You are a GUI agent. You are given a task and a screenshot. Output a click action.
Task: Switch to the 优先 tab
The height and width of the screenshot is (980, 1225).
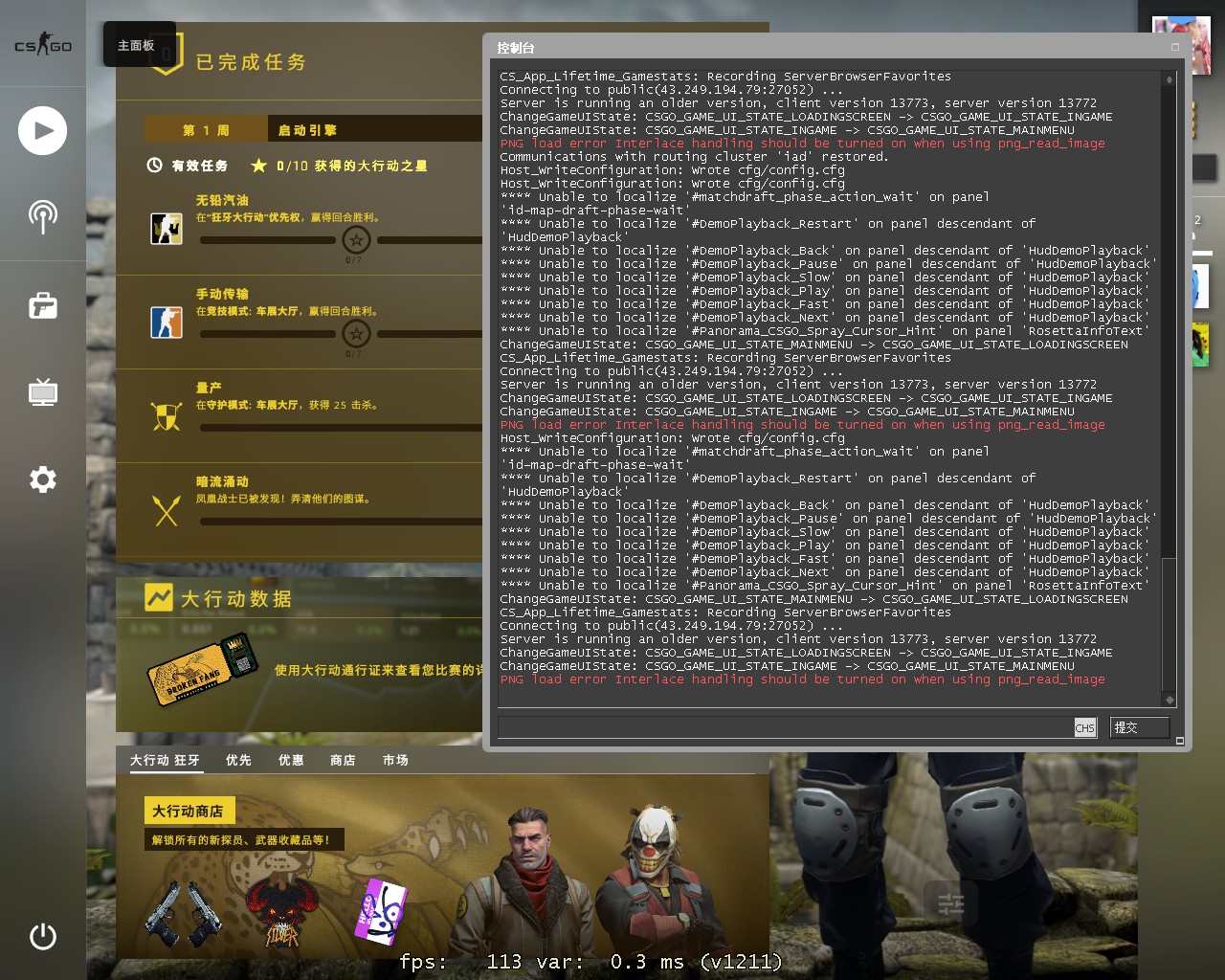coord(238,760)
